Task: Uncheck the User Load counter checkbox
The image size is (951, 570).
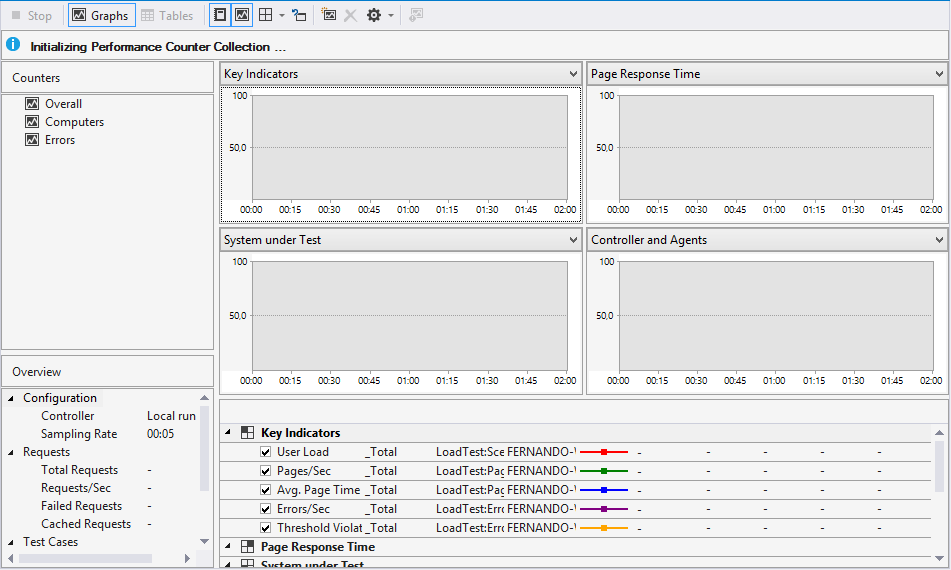Action: pyautogui.click(x=266, y=452)
